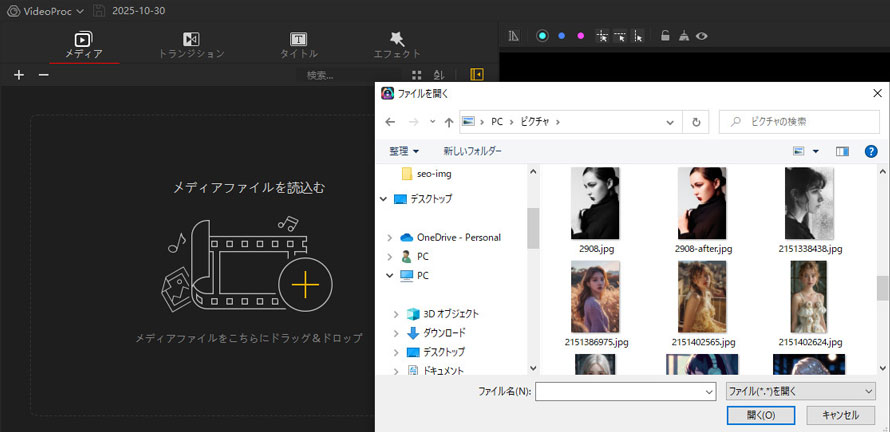
Task: Click the キャンセル button
Action: point(841,415)
